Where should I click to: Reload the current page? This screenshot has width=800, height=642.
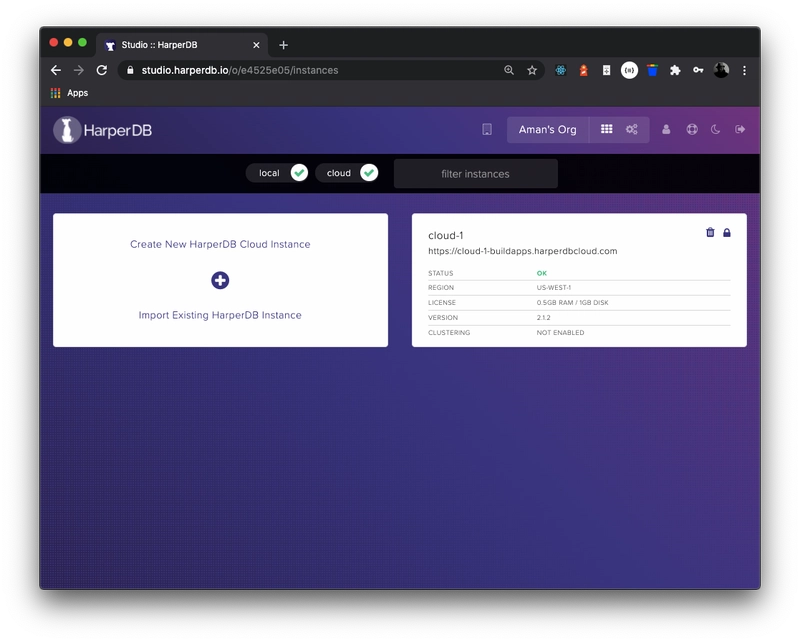pos(102,70)
